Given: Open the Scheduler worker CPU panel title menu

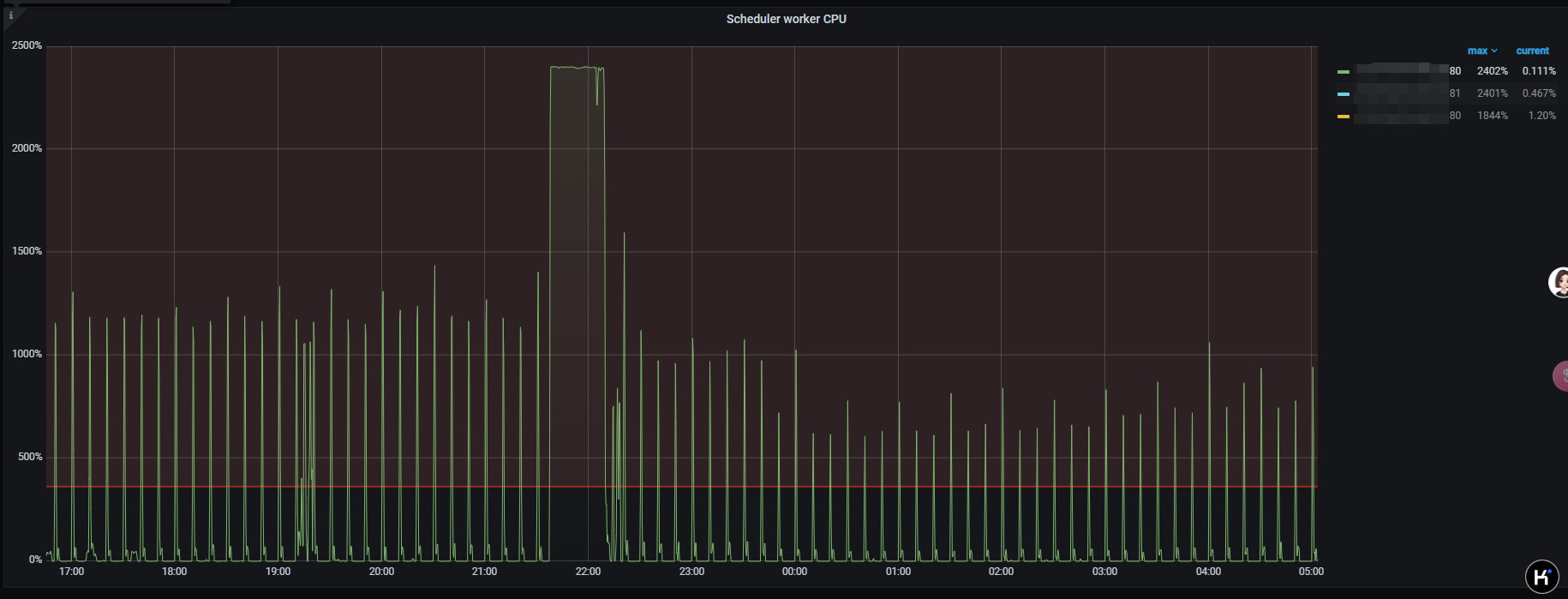Looking at the screenshot, I should point(786,19).
